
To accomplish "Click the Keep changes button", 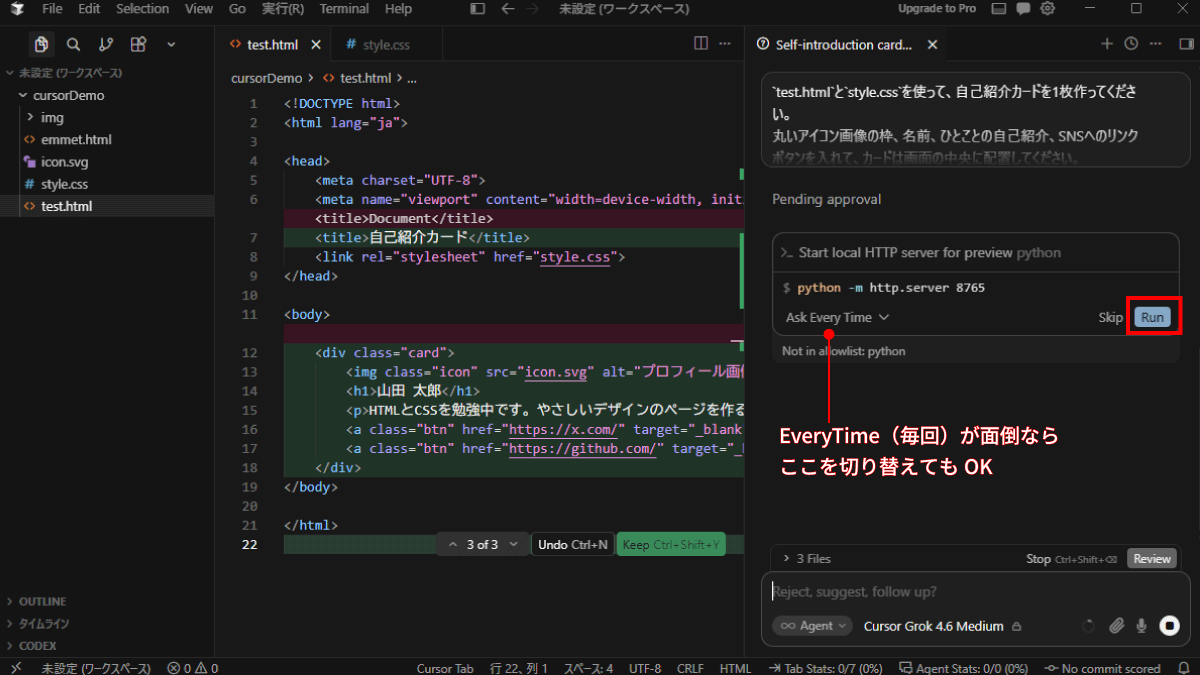I will [671, 545].
